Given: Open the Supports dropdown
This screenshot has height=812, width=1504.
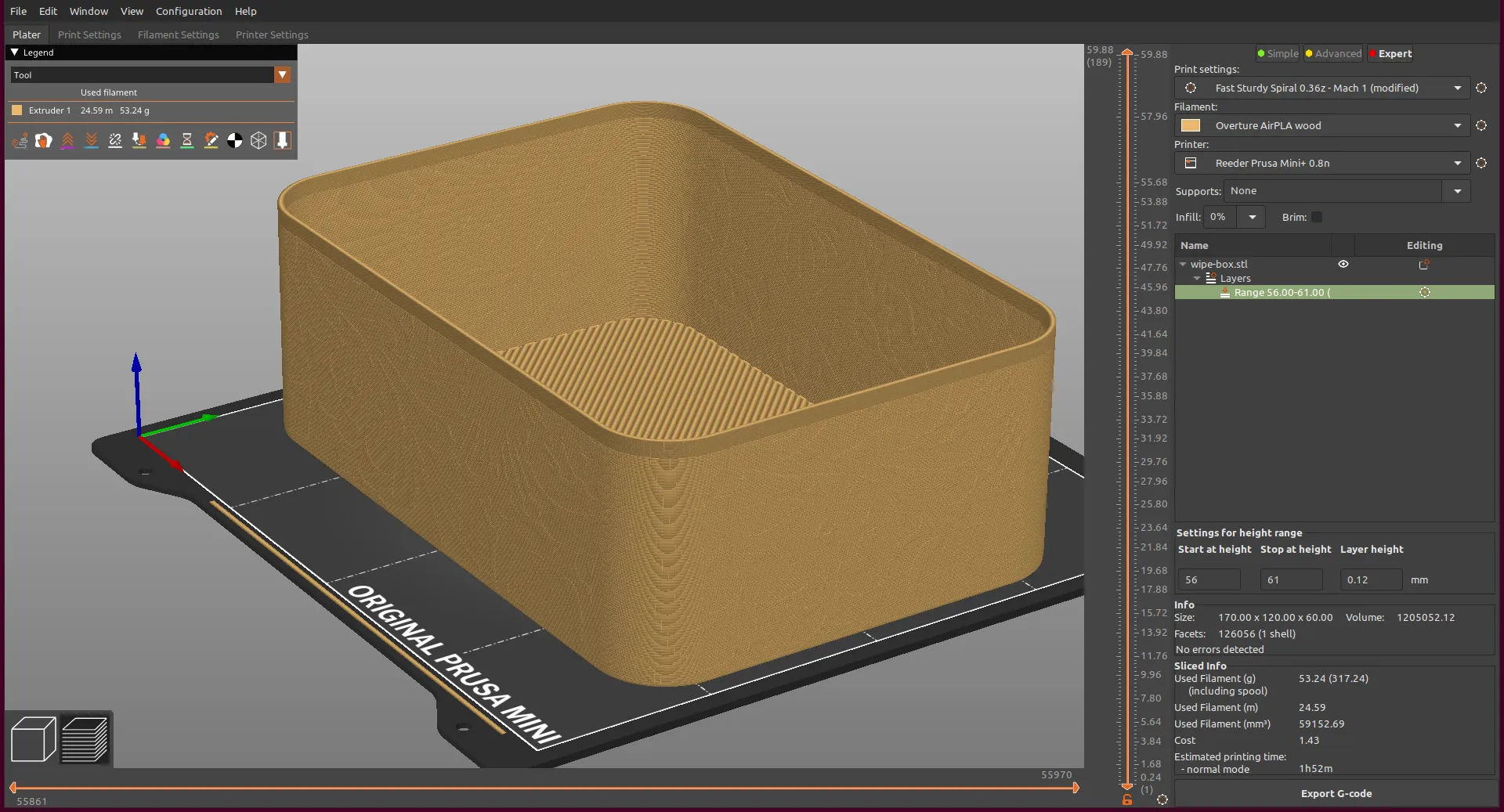Looking at the screenshot, I should point(1457,191).
